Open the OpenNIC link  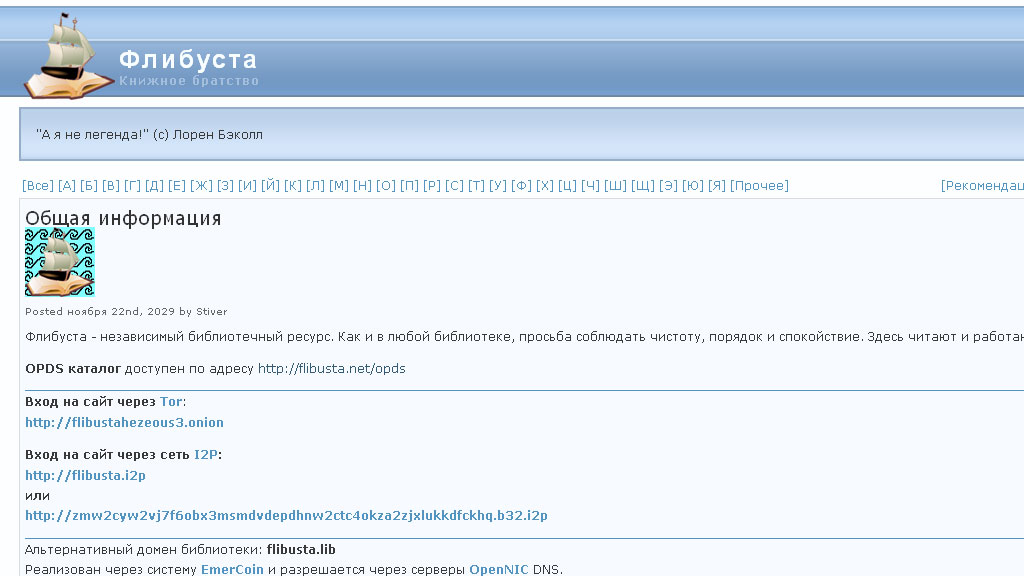coord(498,570)
